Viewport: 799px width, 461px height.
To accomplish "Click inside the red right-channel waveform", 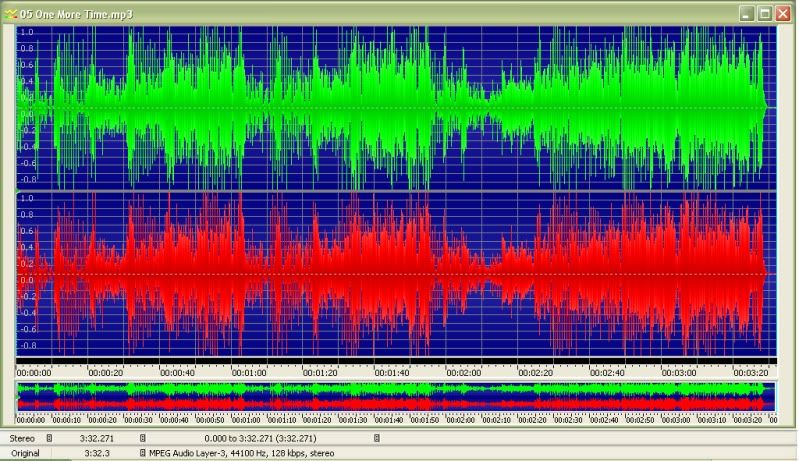I will 396,275.
